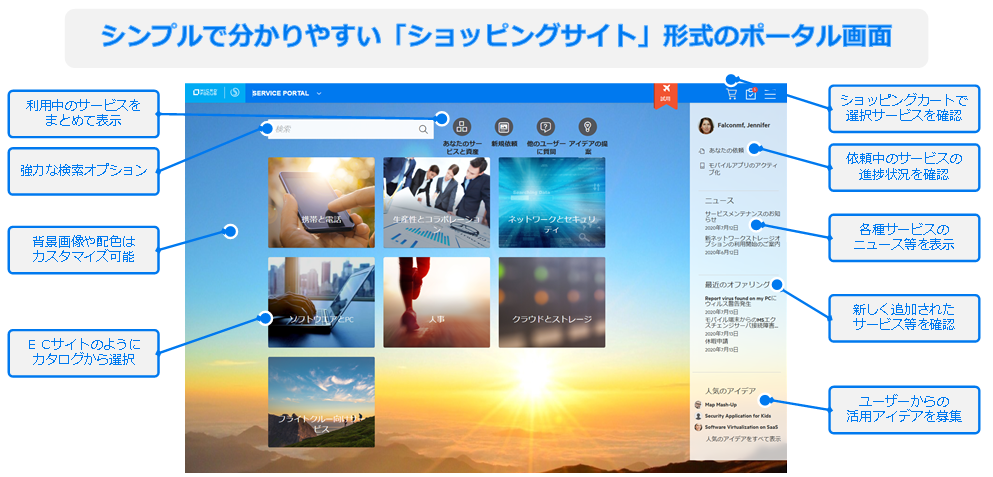The height and width of the screenshot is (477, 993).
Task: Open the hamburger menu in header
Action: click(770, 94)
